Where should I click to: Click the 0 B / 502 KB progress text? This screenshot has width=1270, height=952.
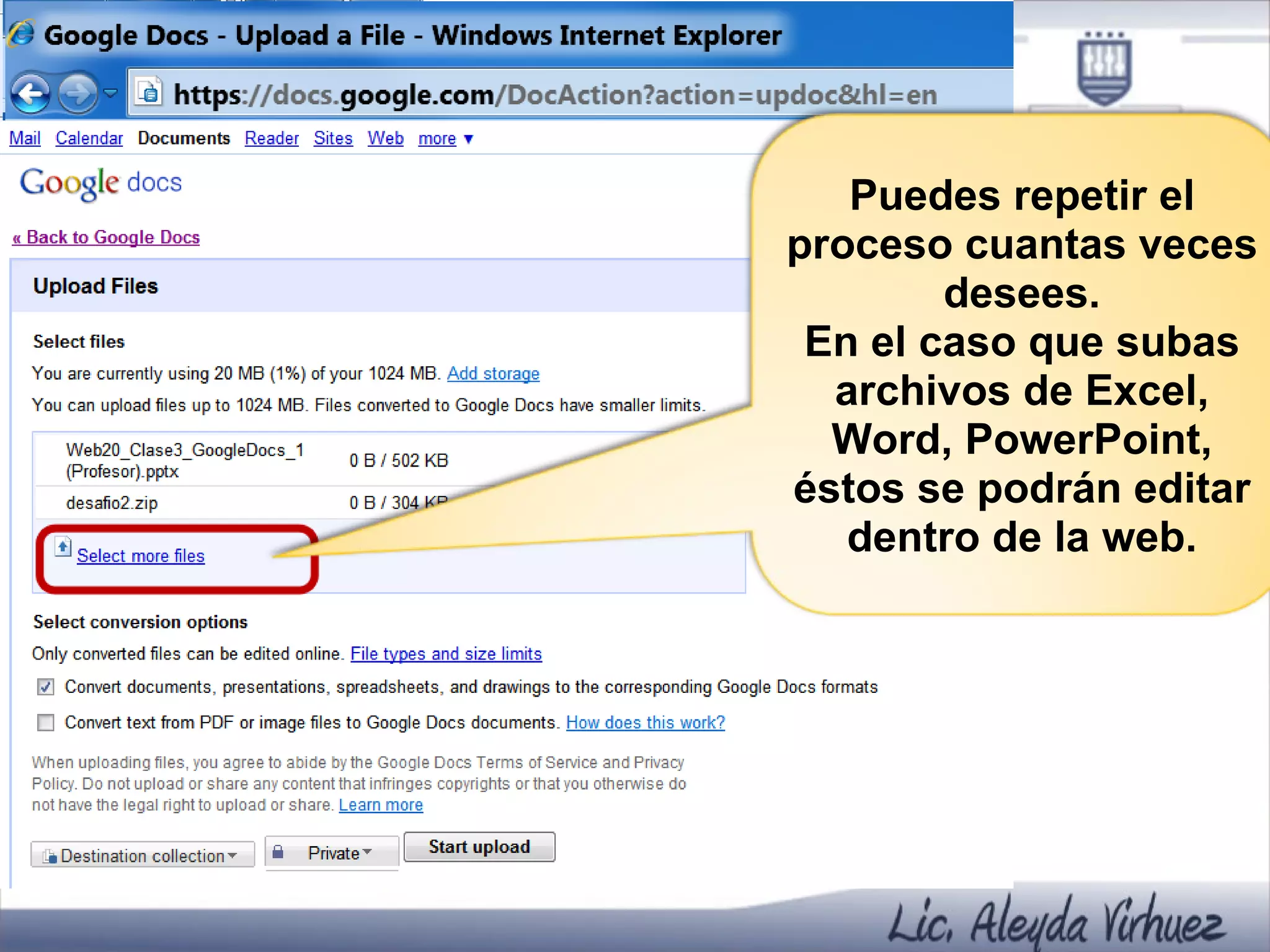(399, 461)
